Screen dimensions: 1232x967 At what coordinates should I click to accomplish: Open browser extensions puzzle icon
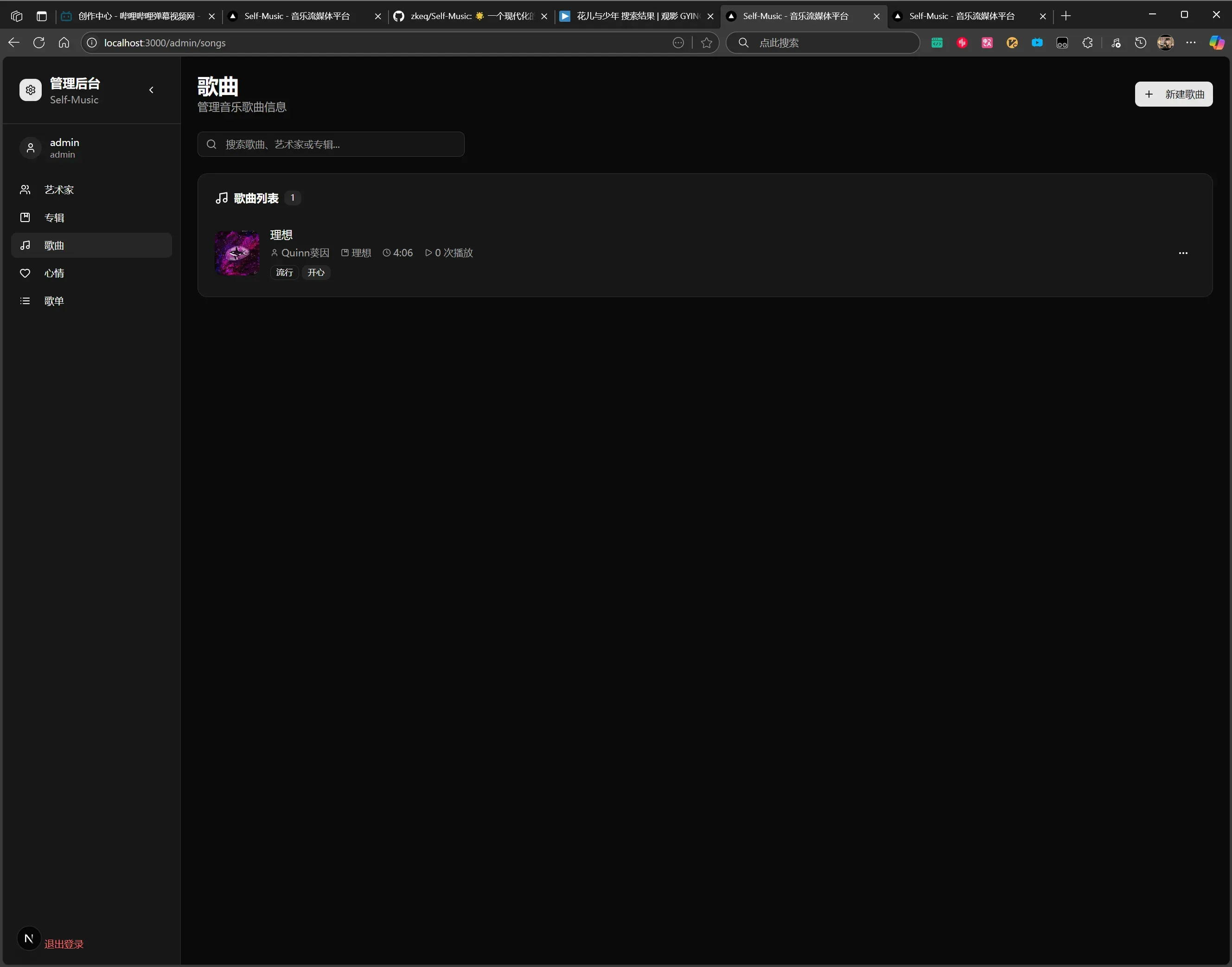tap(1087, 43)
